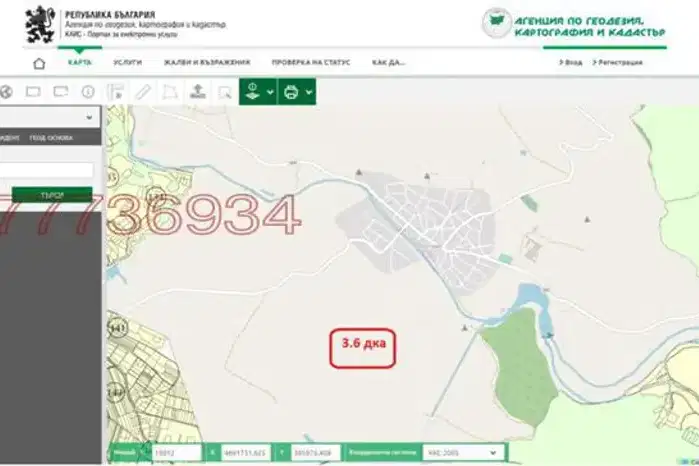Activate the info identify tool
Image resolution: width=699 pixels, height=466 pixels.
click(88, 92)
